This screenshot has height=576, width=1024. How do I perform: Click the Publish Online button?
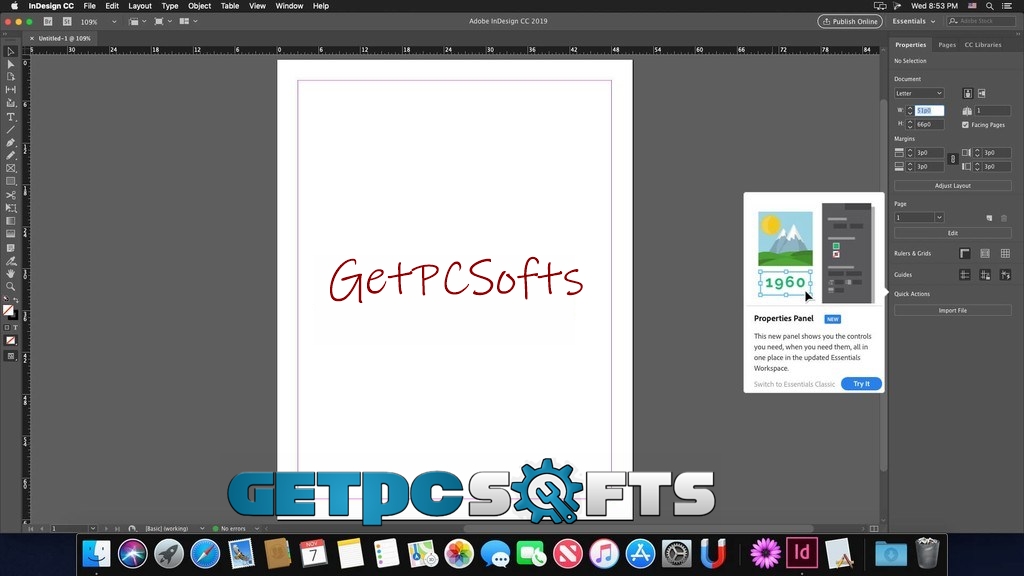point(850,22)
